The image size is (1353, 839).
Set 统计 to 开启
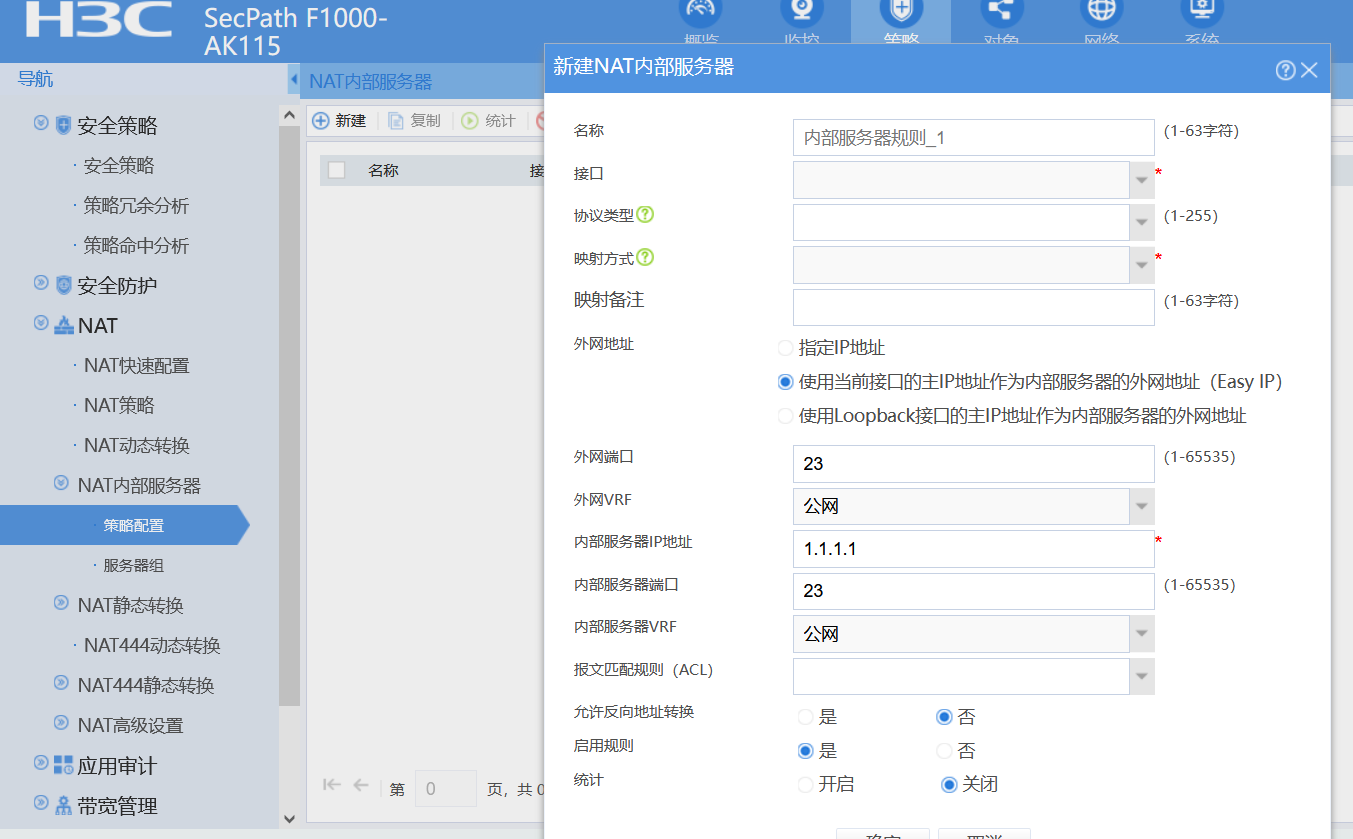click(805, 785)
